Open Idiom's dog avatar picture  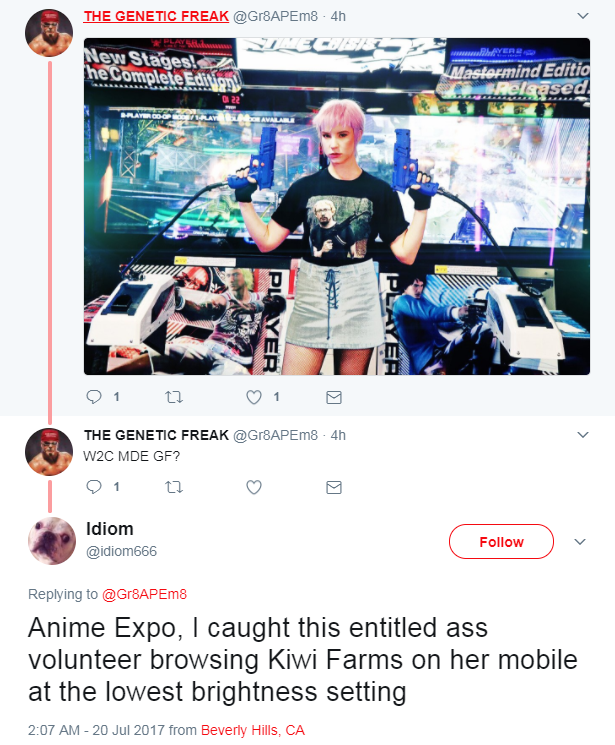click(x=52, y=541)
